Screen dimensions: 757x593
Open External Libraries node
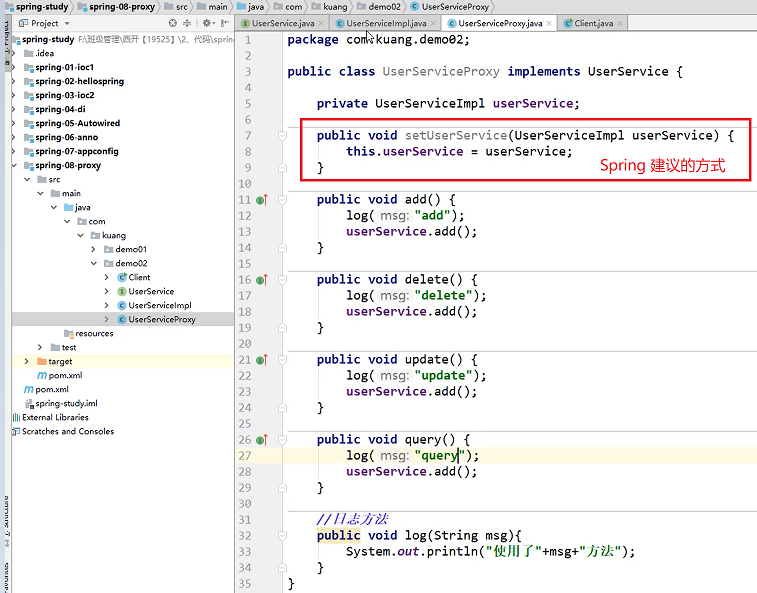51,417
